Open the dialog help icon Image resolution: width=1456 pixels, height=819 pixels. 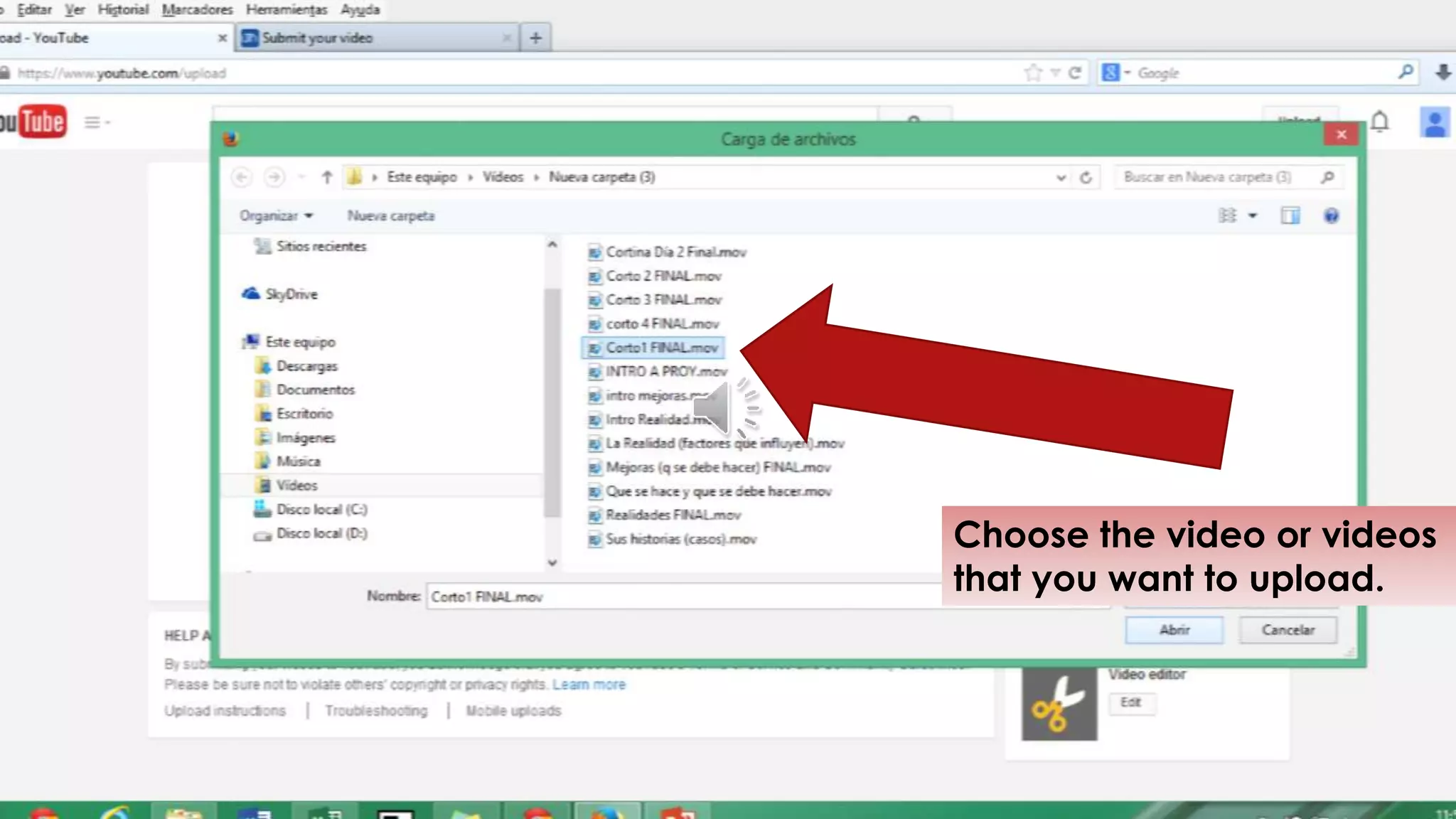(1331, 215)
